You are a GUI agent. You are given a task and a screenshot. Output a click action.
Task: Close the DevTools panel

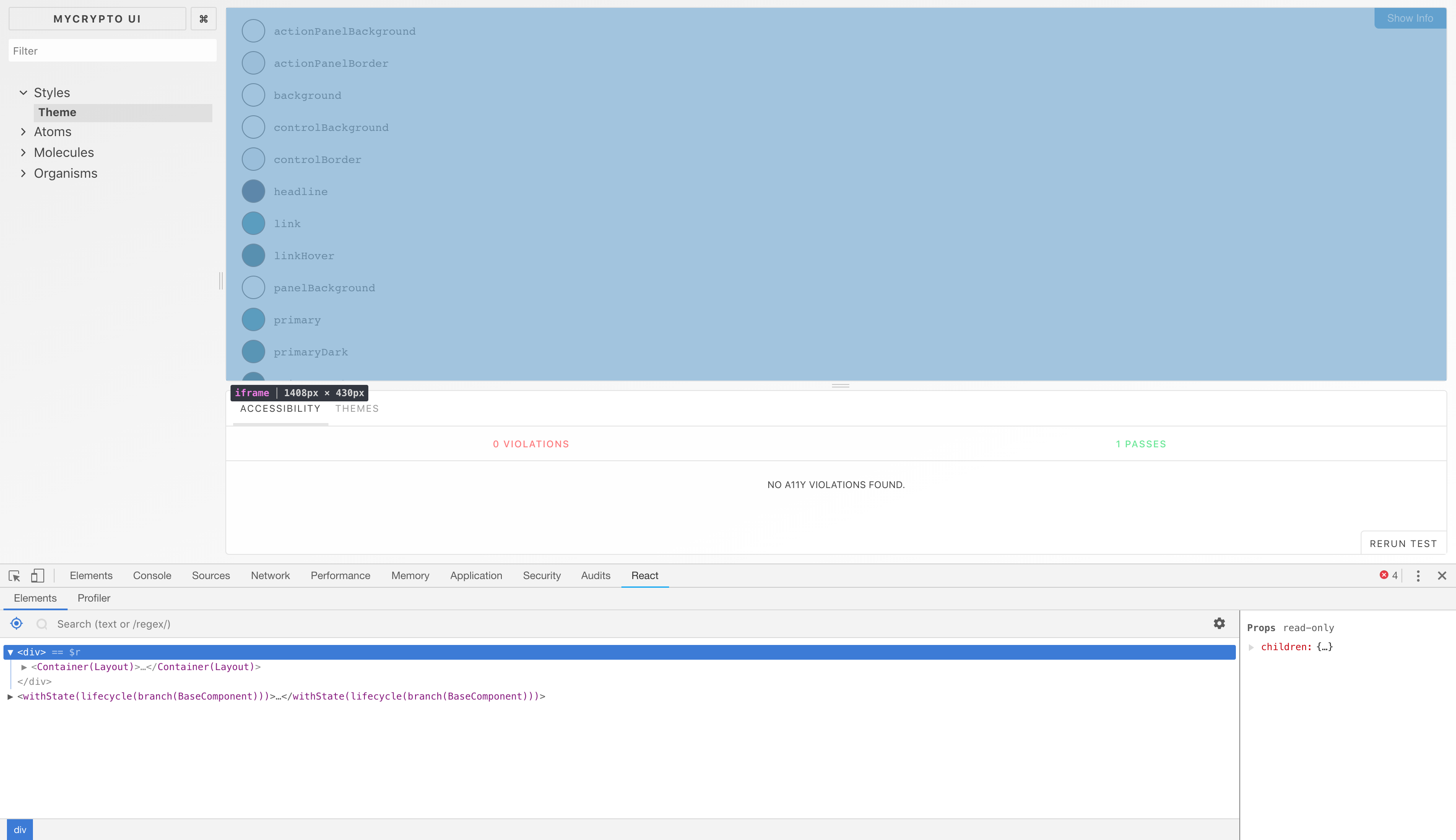click(1442, 575)
